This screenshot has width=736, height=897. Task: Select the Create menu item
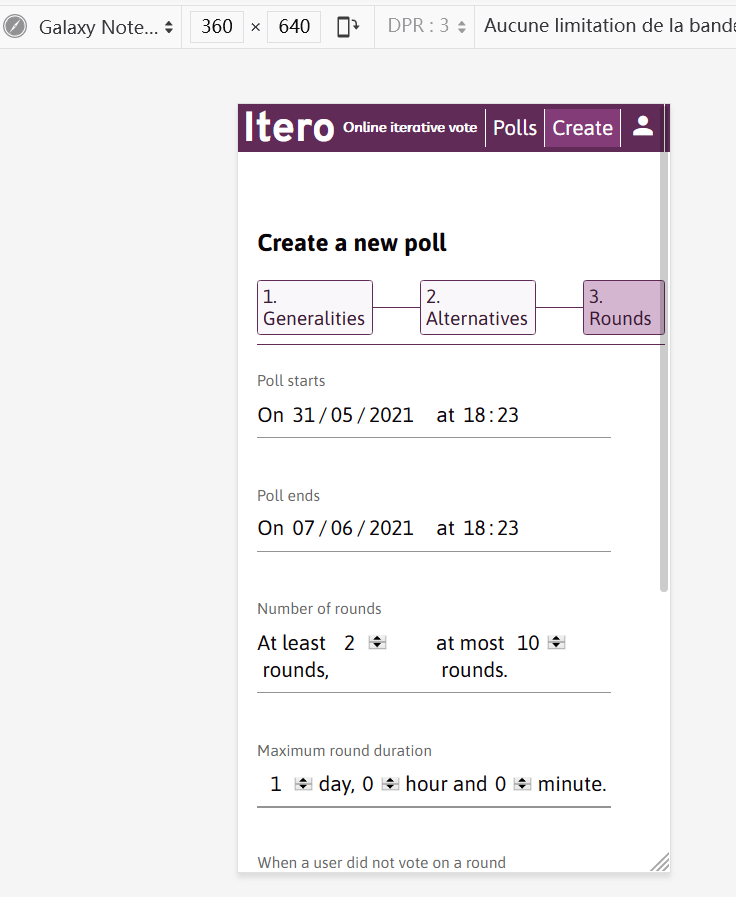582,128
